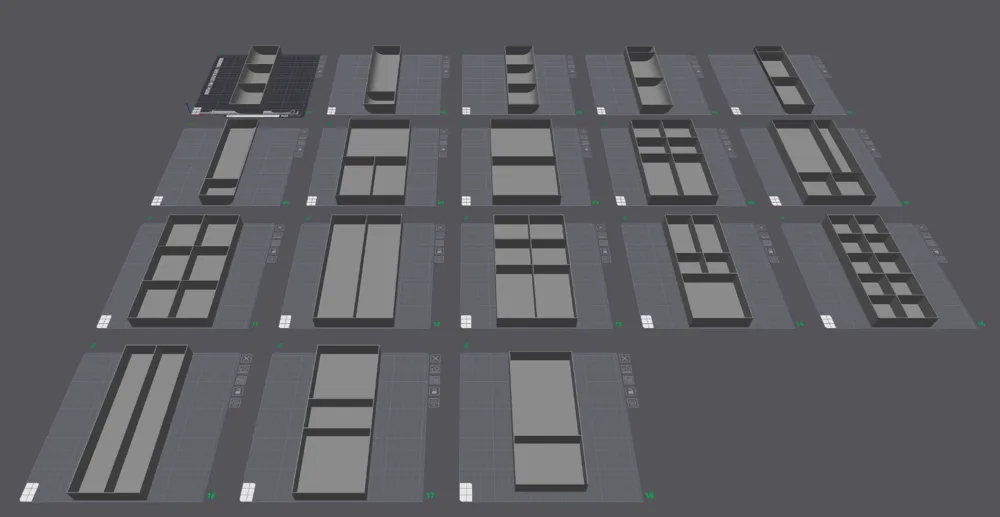Arrange objects on plate 16
The image size is (1000, 517).
coord(239,381)
